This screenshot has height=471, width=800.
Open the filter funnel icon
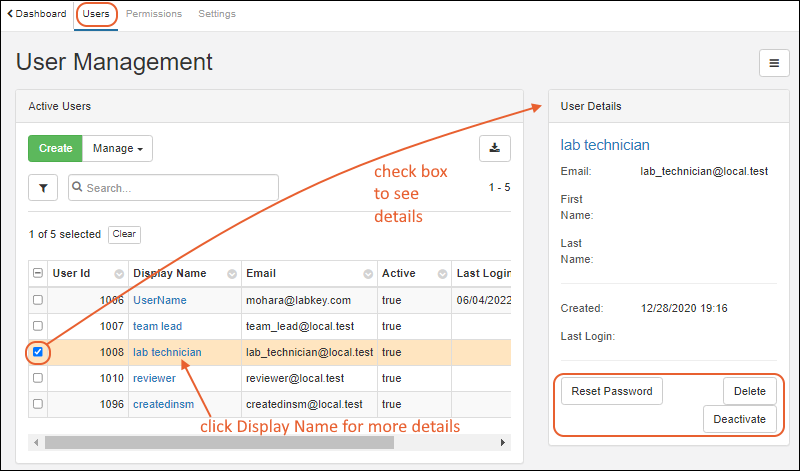pyautogui.click(x=43, y=188)
